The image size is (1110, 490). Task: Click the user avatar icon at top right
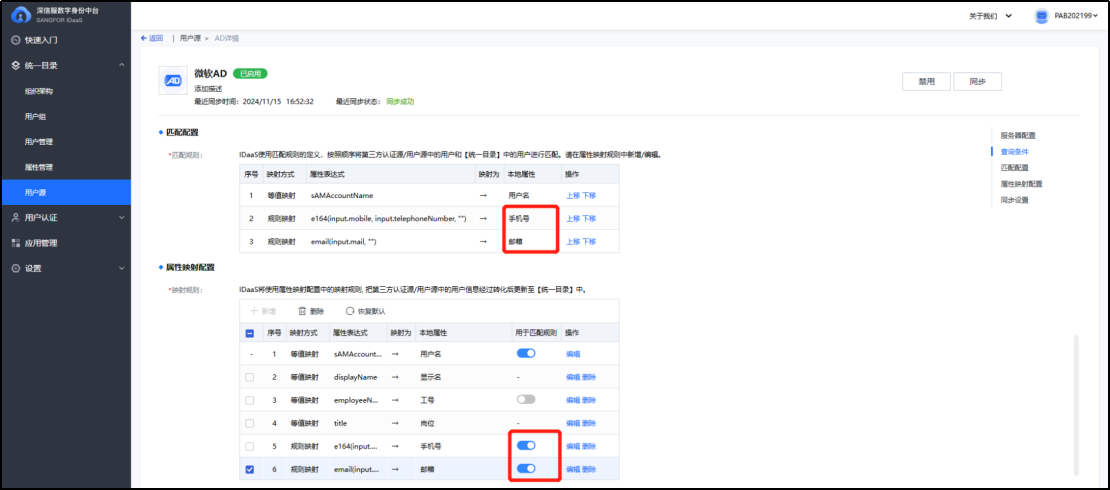pos(1041,16)
